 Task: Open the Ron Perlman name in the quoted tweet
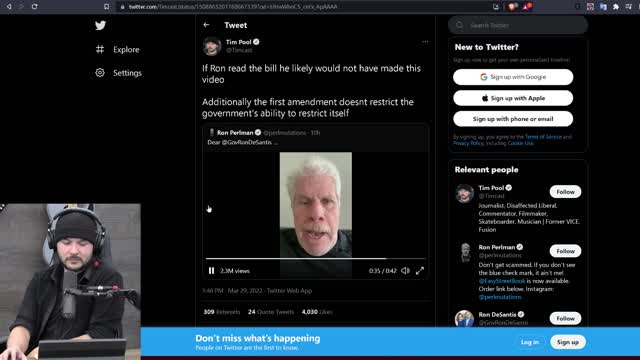pos(235,133)
